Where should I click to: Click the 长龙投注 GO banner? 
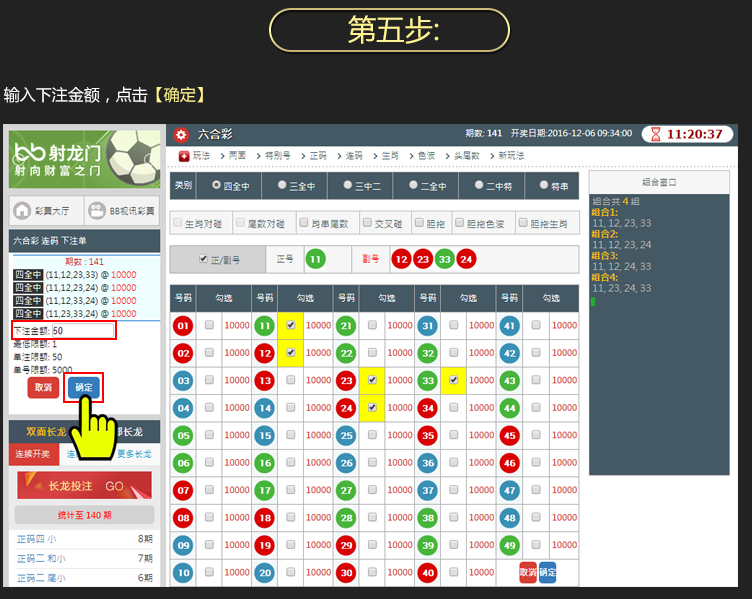click(84, 485)
